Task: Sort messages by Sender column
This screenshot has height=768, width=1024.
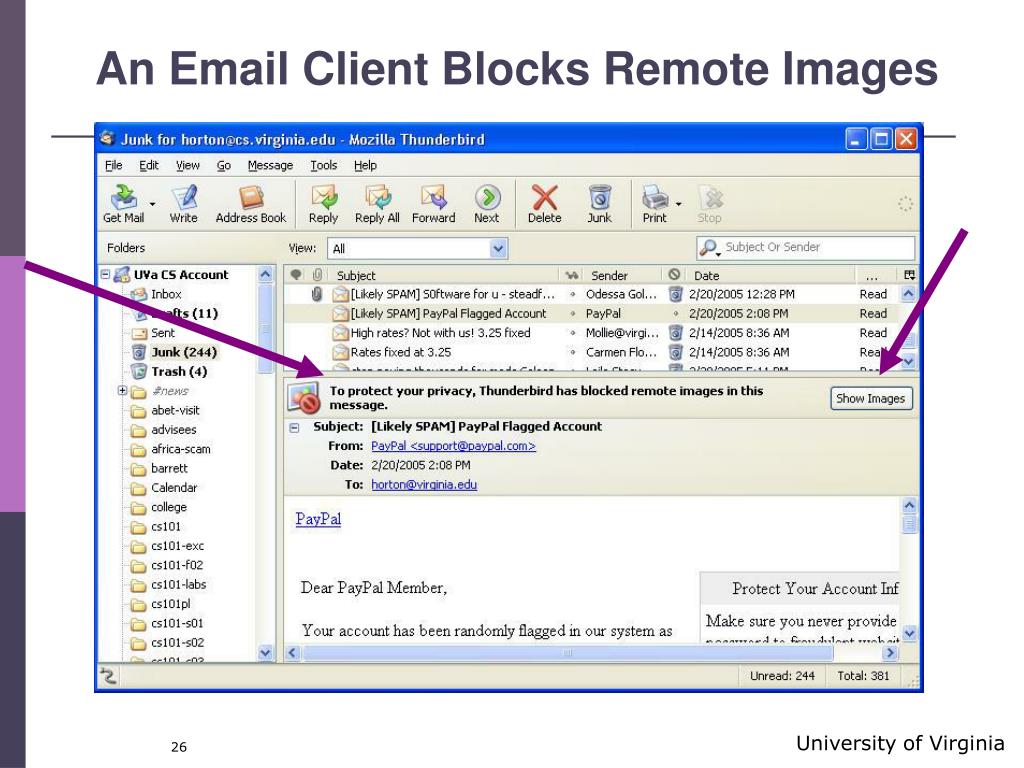Action: coord(624,275)
